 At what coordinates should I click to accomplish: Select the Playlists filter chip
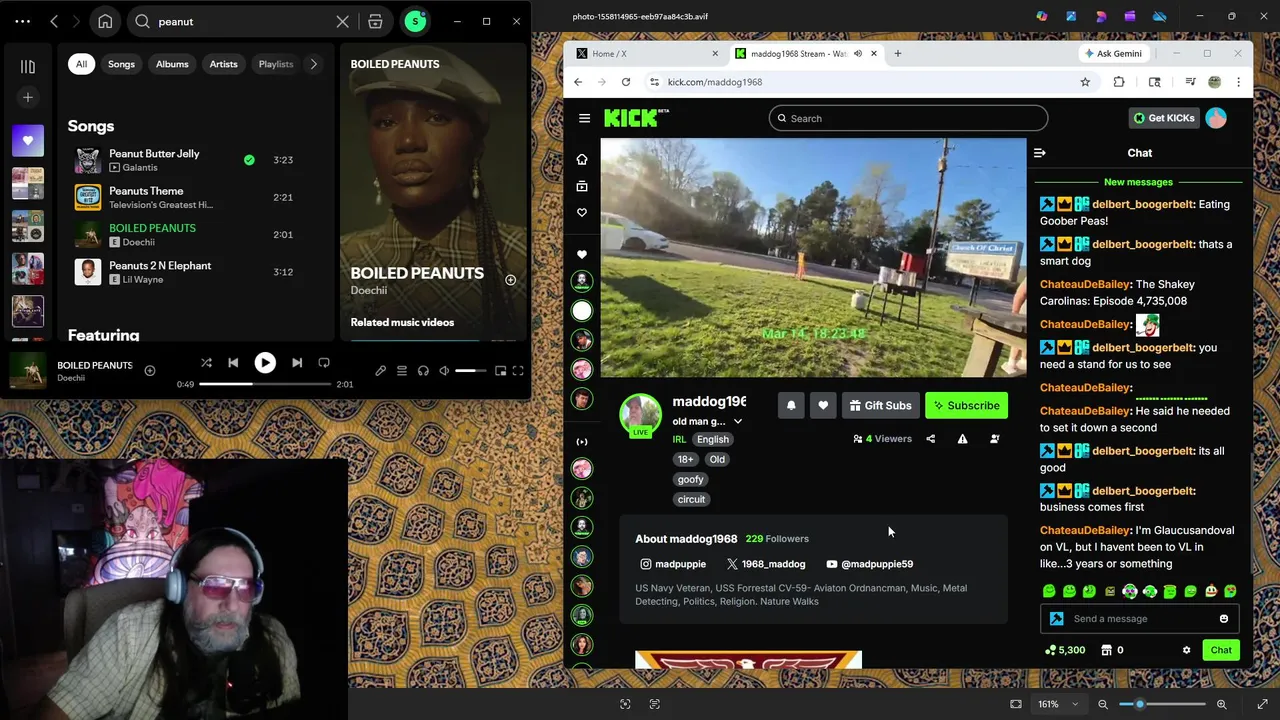[x=276, y=64]
